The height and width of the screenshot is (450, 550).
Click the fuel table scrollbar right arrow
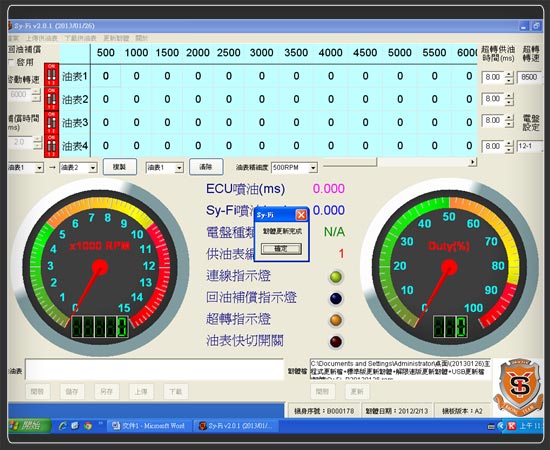tap(472, 162)
